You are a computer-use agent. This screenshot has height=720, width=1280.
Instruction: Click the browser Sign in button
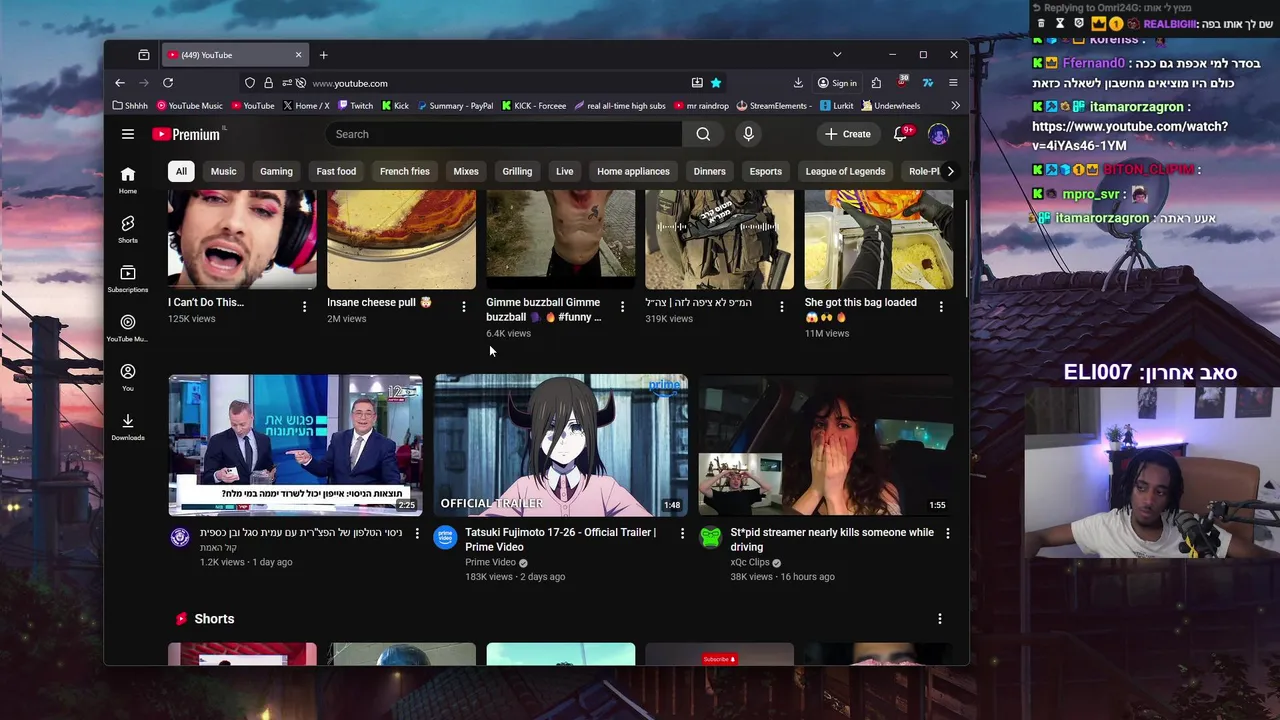pyautogui.click(x=837, y=83)
